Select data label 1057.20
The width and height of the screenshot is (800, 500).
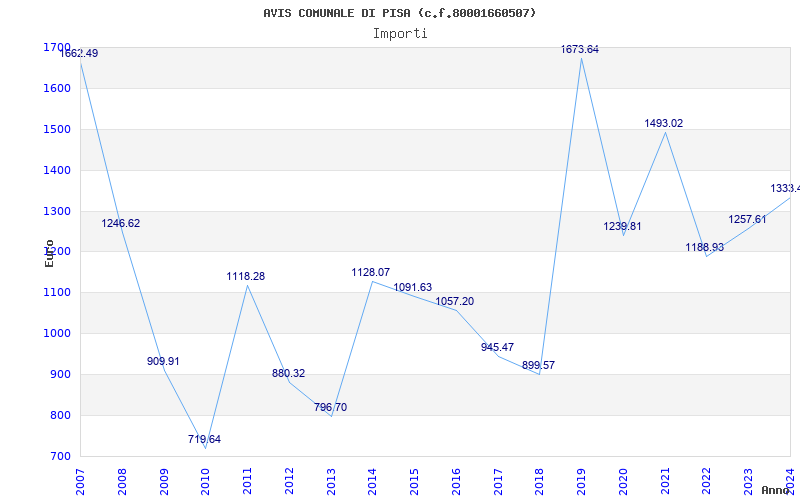(x=454, y=302)
